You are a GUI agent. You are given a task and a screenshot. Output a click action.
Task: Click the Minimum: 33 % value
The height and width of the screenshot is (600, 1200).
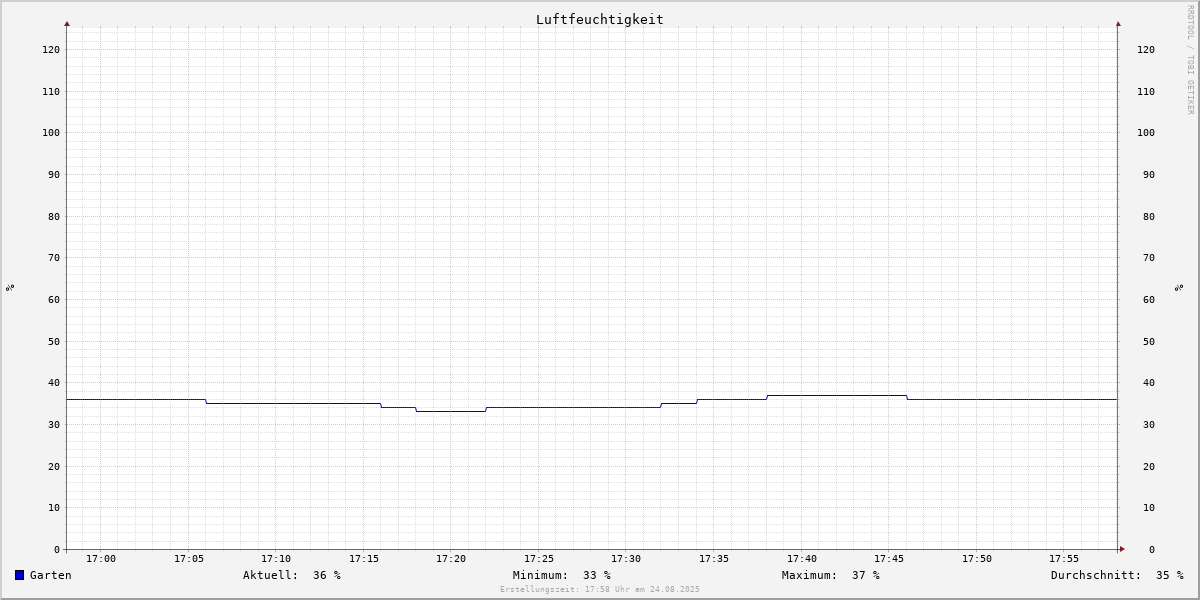click(x=561, y=575)
